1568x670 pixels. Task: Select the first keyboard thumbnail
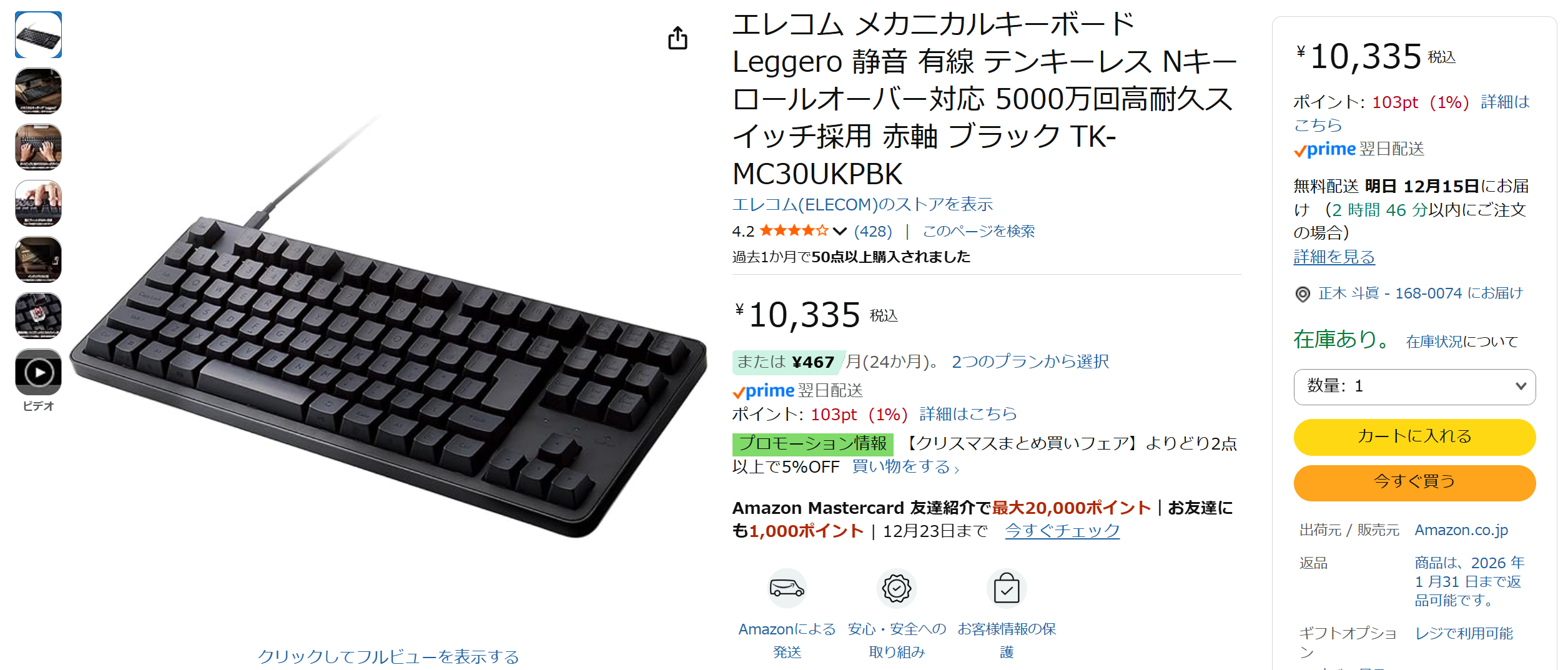click(39, 35)
